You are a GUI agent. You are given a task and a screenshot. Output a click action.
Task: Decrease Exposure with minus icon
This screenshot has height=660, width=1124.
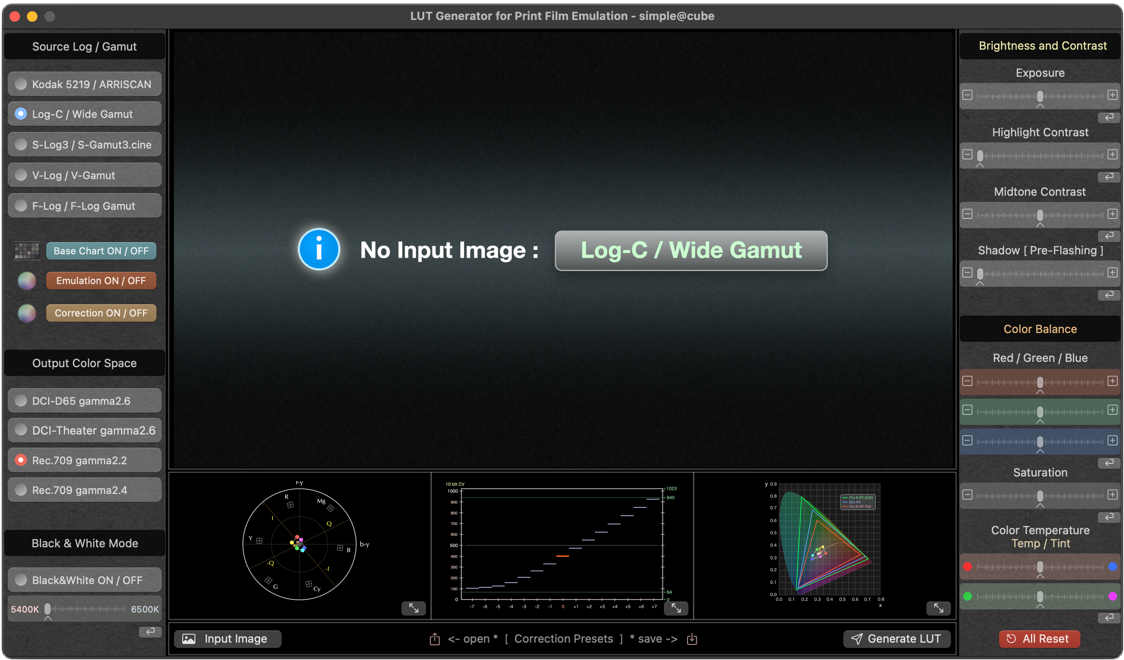(967, 95)
